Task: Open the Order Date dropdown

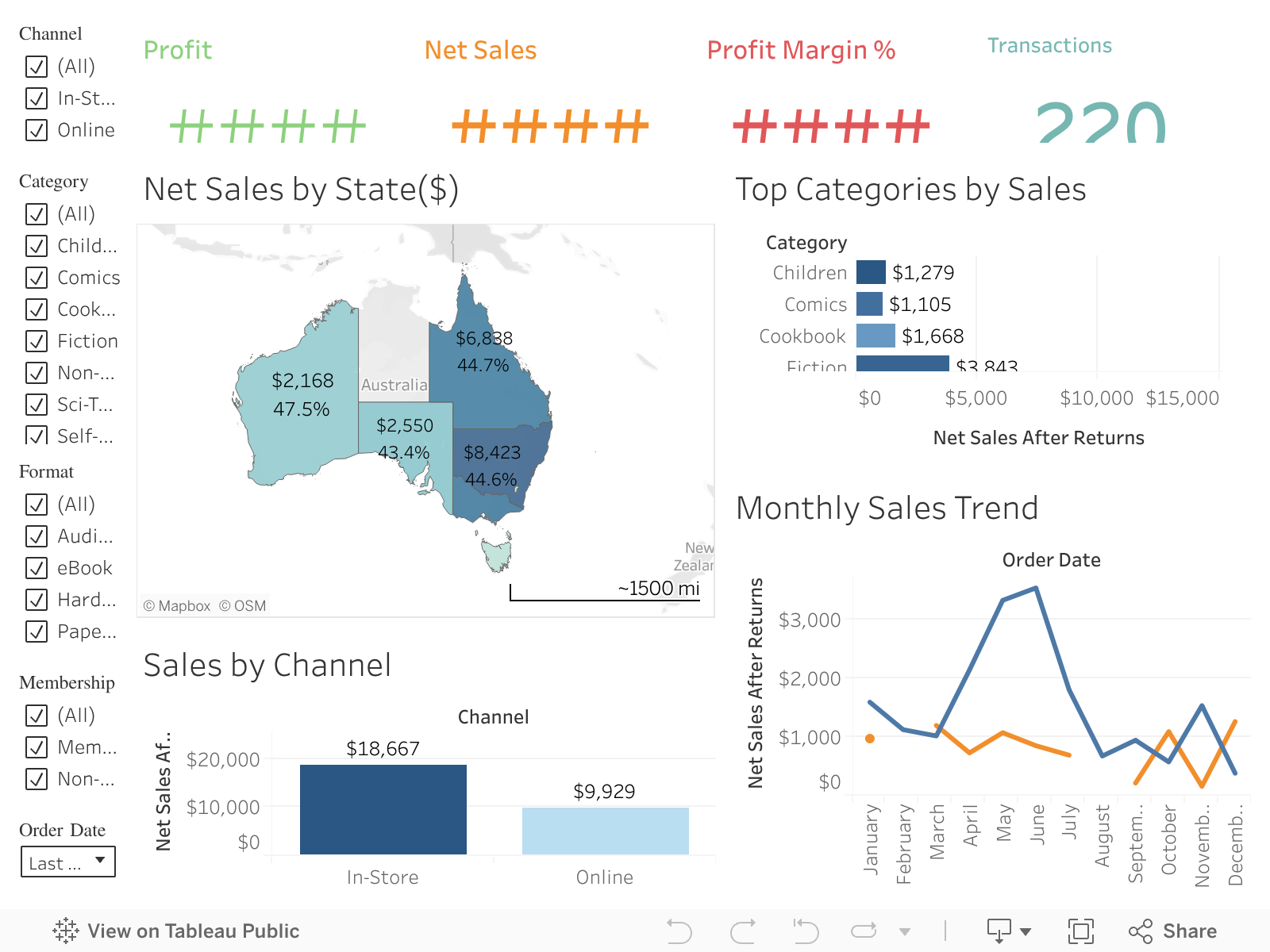Action: tap(68, 862)
